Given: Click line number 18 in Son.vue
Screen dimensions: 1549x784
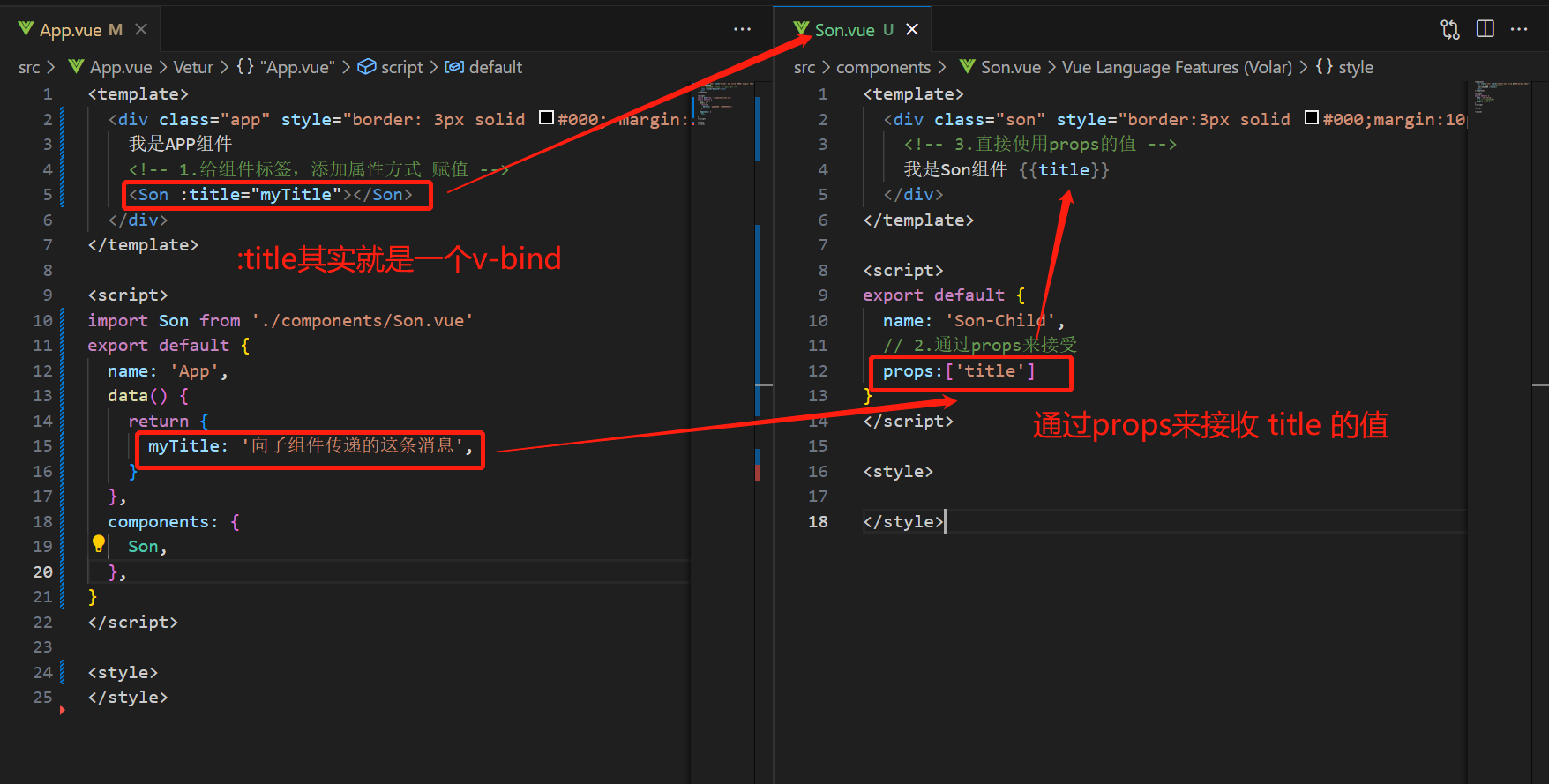Looking at the screenshot, I should click(818, 521).
